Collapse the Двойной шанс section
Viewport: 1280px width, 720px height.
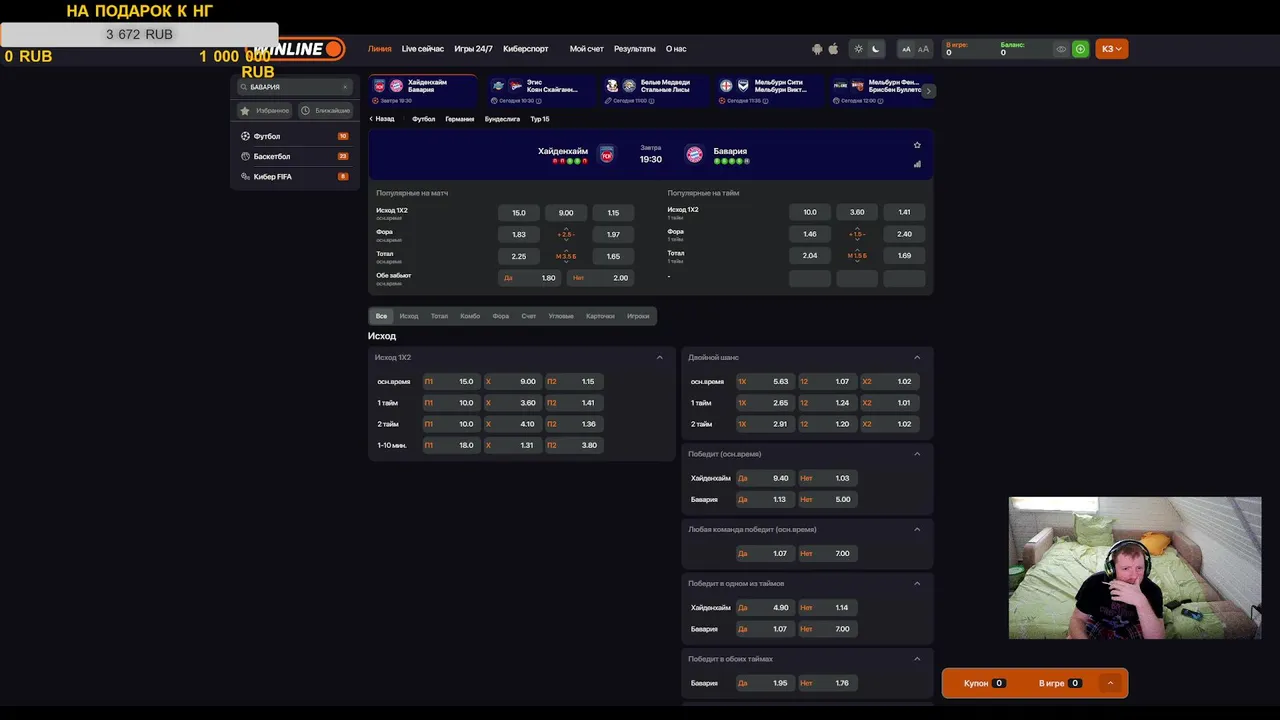917,357
